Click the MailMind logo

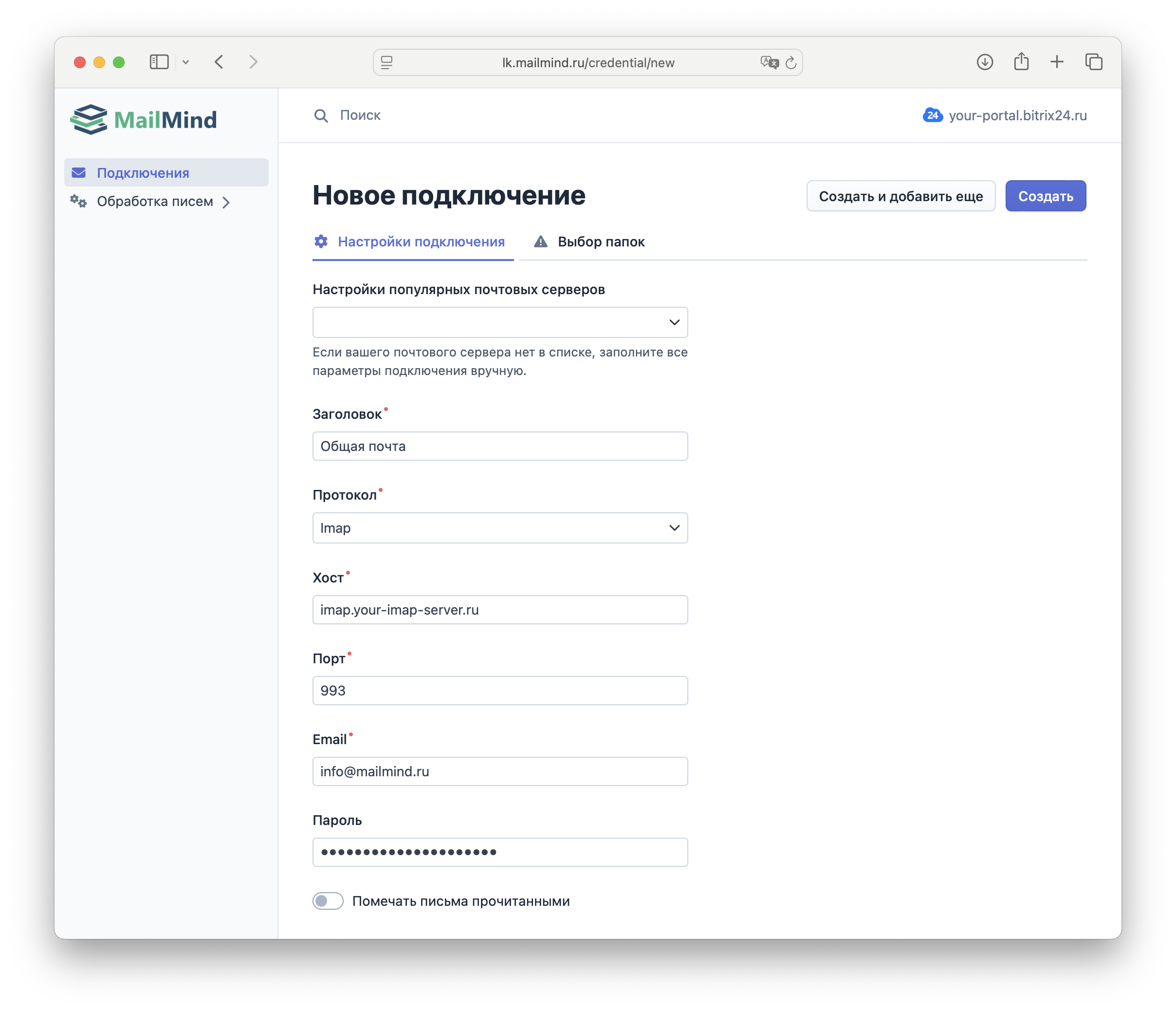point(143,120)
